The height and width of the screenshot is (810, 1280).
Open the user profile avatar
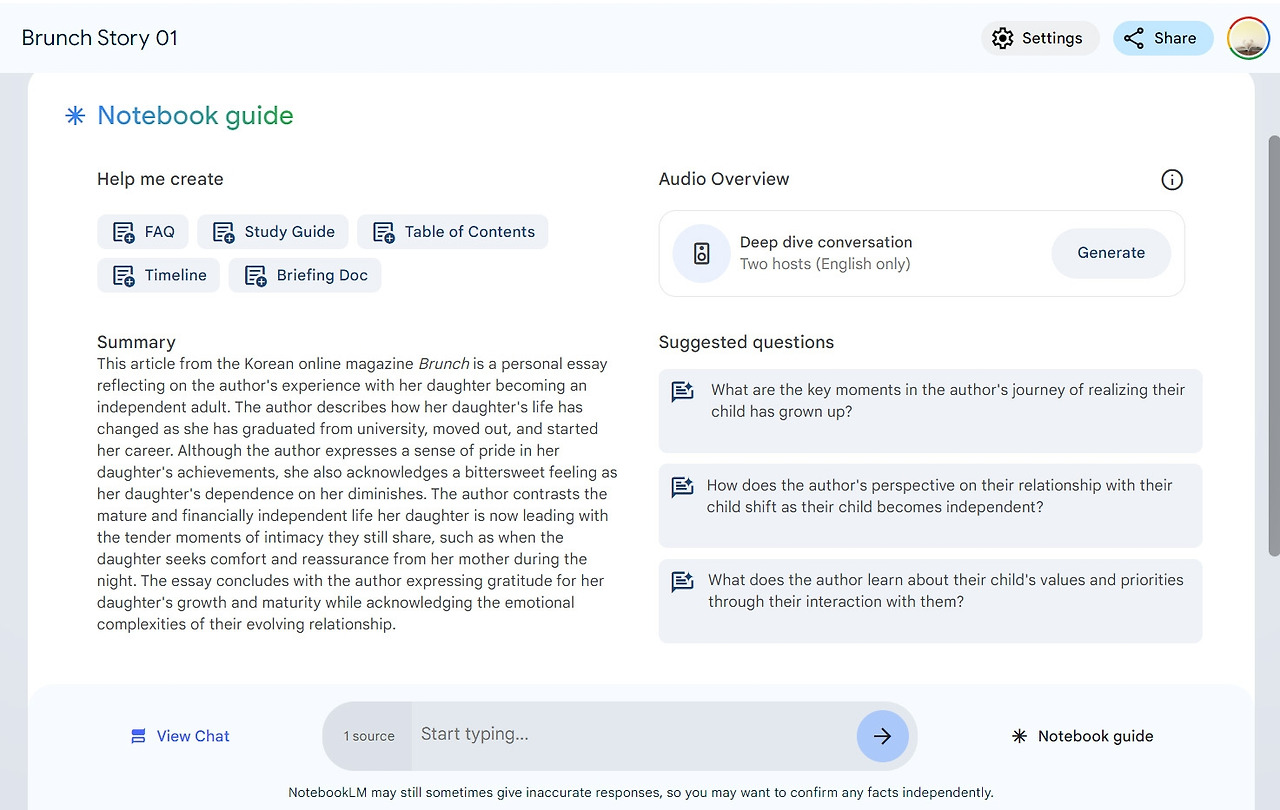1248,38
